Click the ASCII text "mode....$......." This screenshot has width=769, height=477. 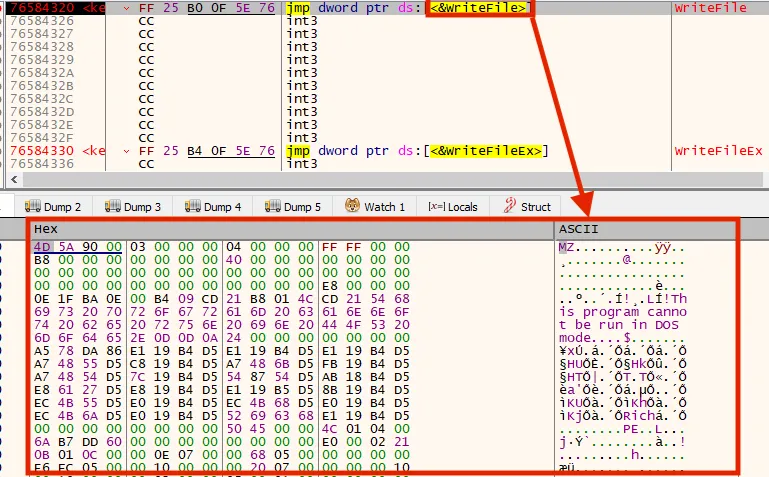(623, 338)
